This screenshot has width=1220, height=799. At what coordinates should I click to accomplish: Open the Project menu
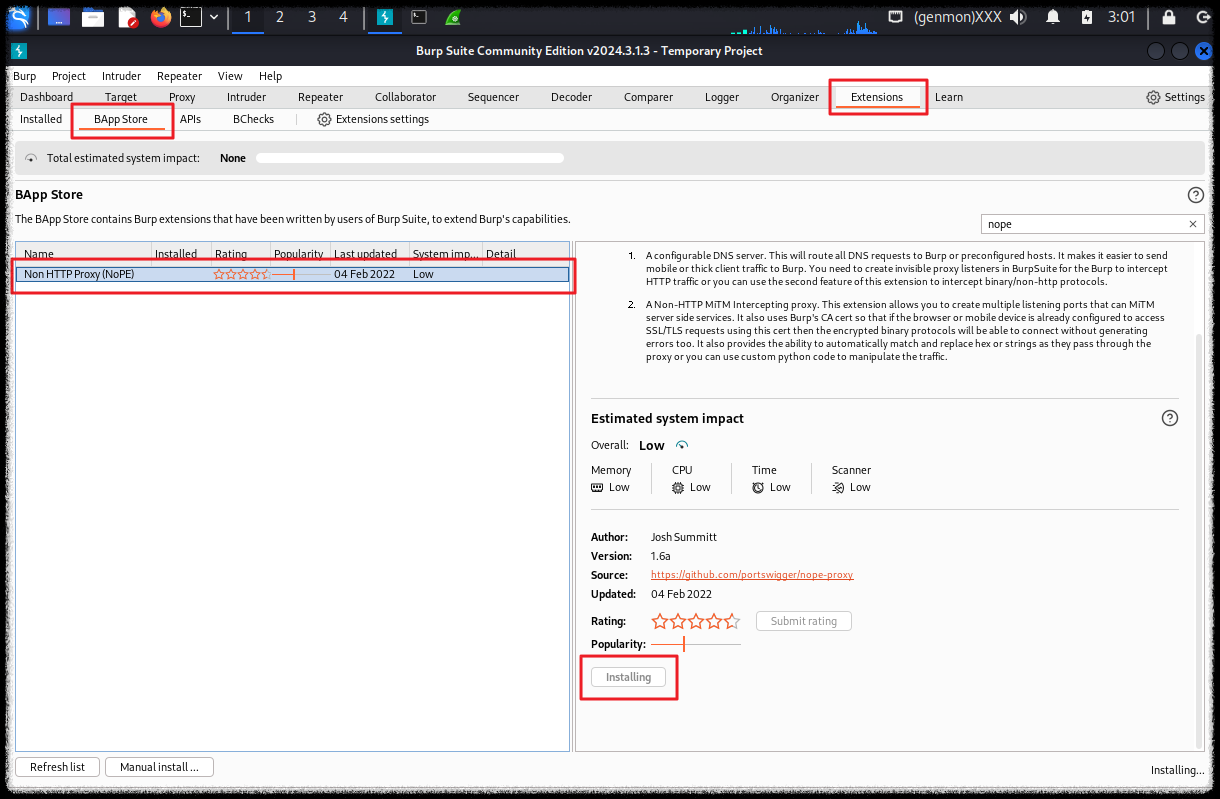[x=69, y=76]
